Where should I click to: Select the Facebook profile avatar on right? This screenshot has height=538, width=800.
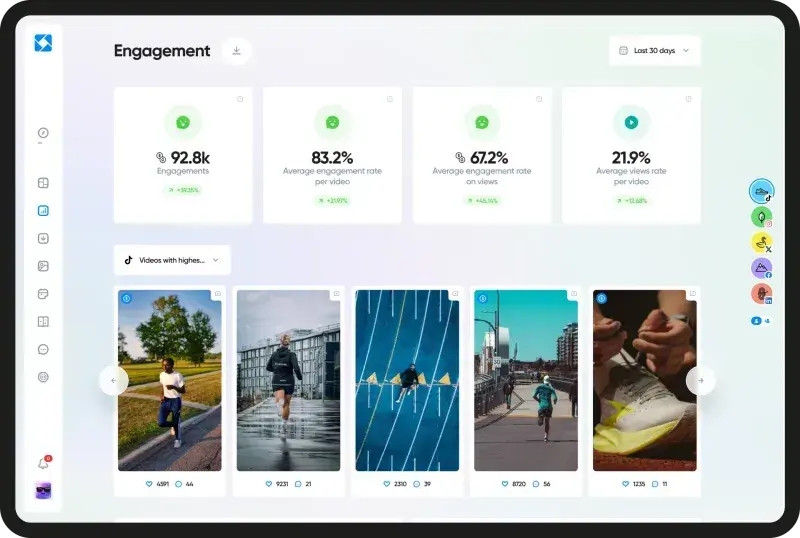[x=761, y=268]
